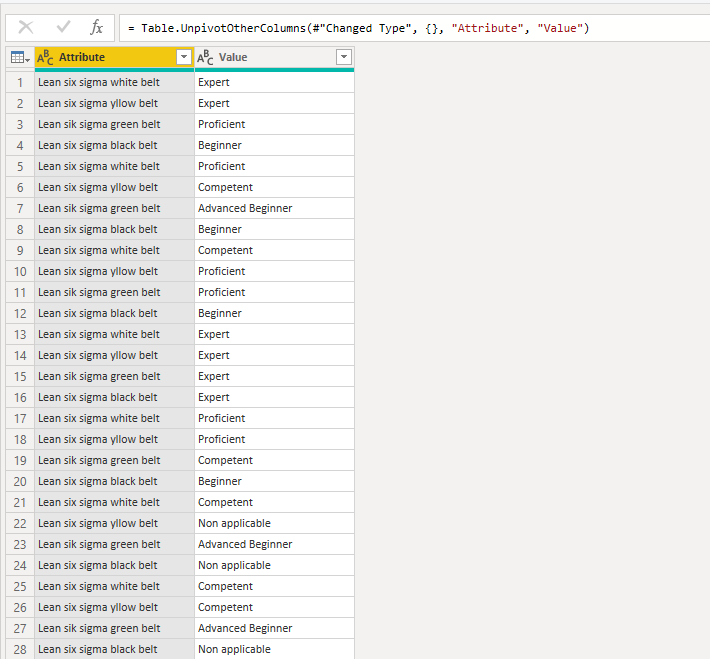710x659 pixels.
Task: Click row 10 'Proficient' value cell
Action: click(x=274, y=271)
